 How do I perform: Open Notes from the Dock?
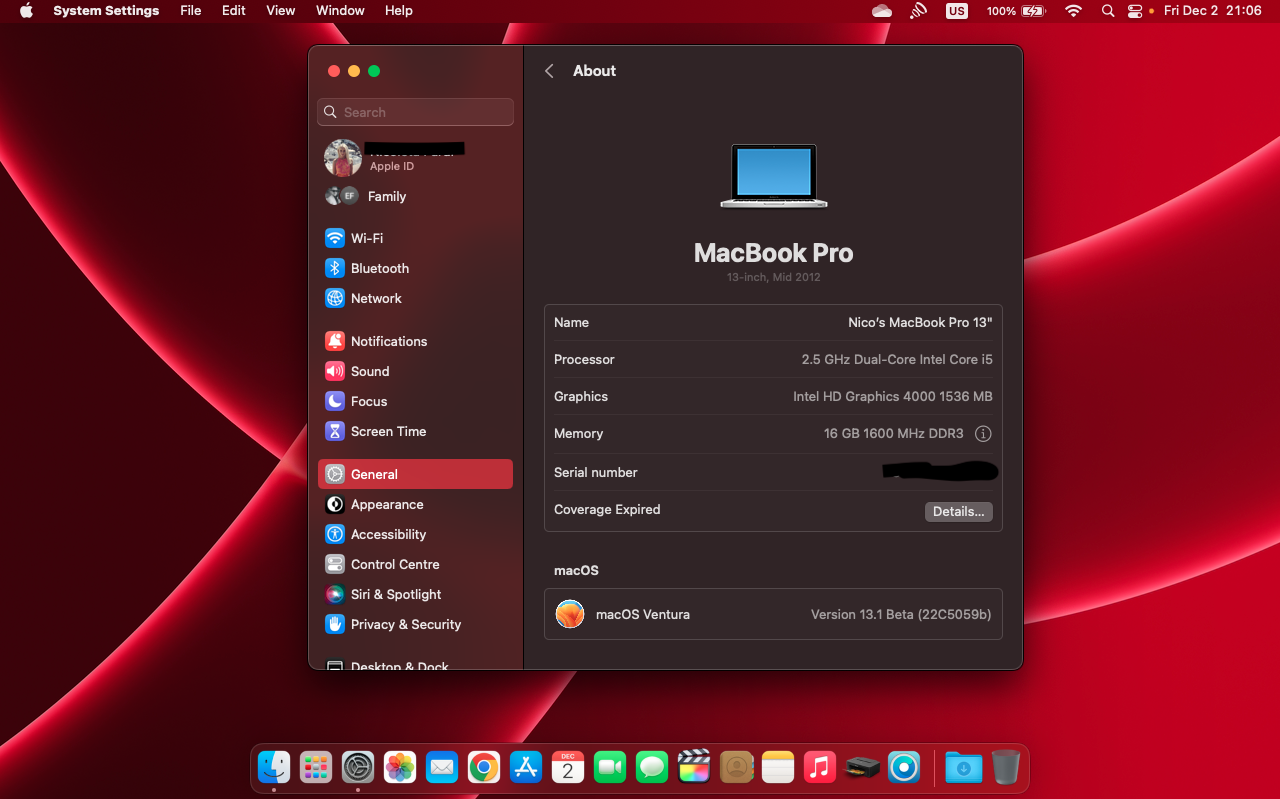(x=778, y=767)
